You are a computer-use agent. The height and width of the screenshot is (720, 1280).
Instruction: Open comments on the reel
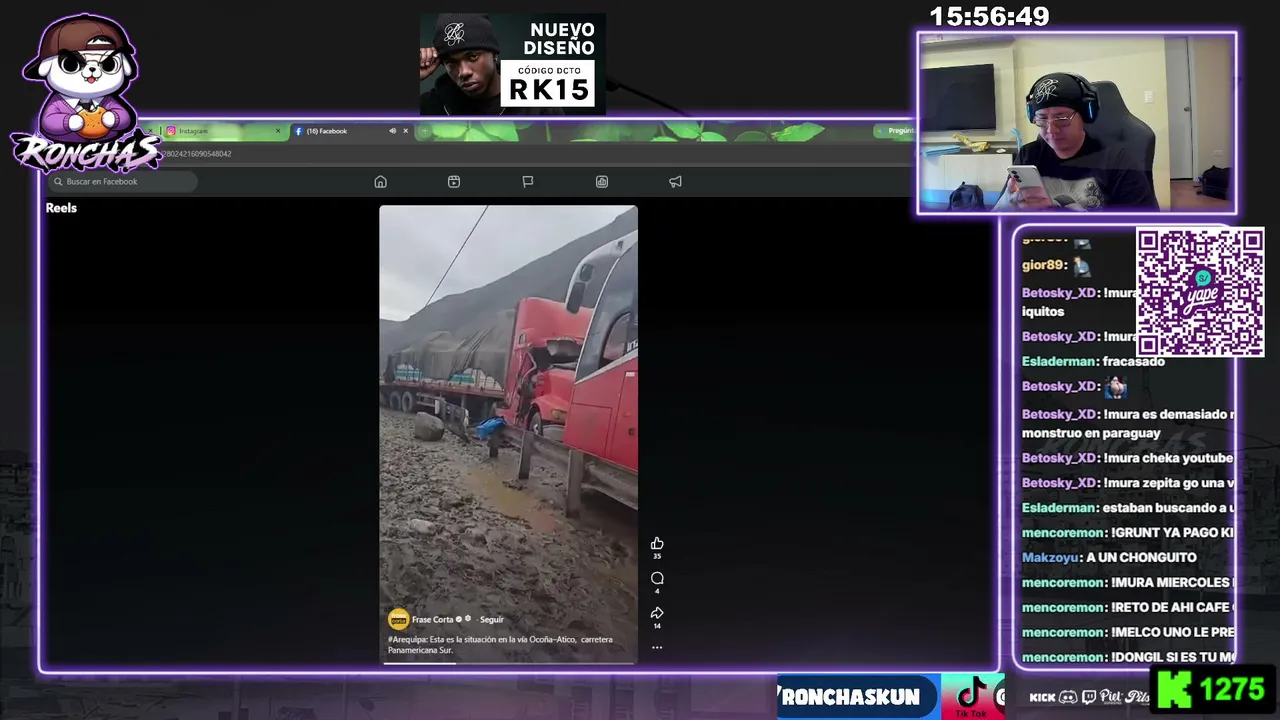coord(657,578)
